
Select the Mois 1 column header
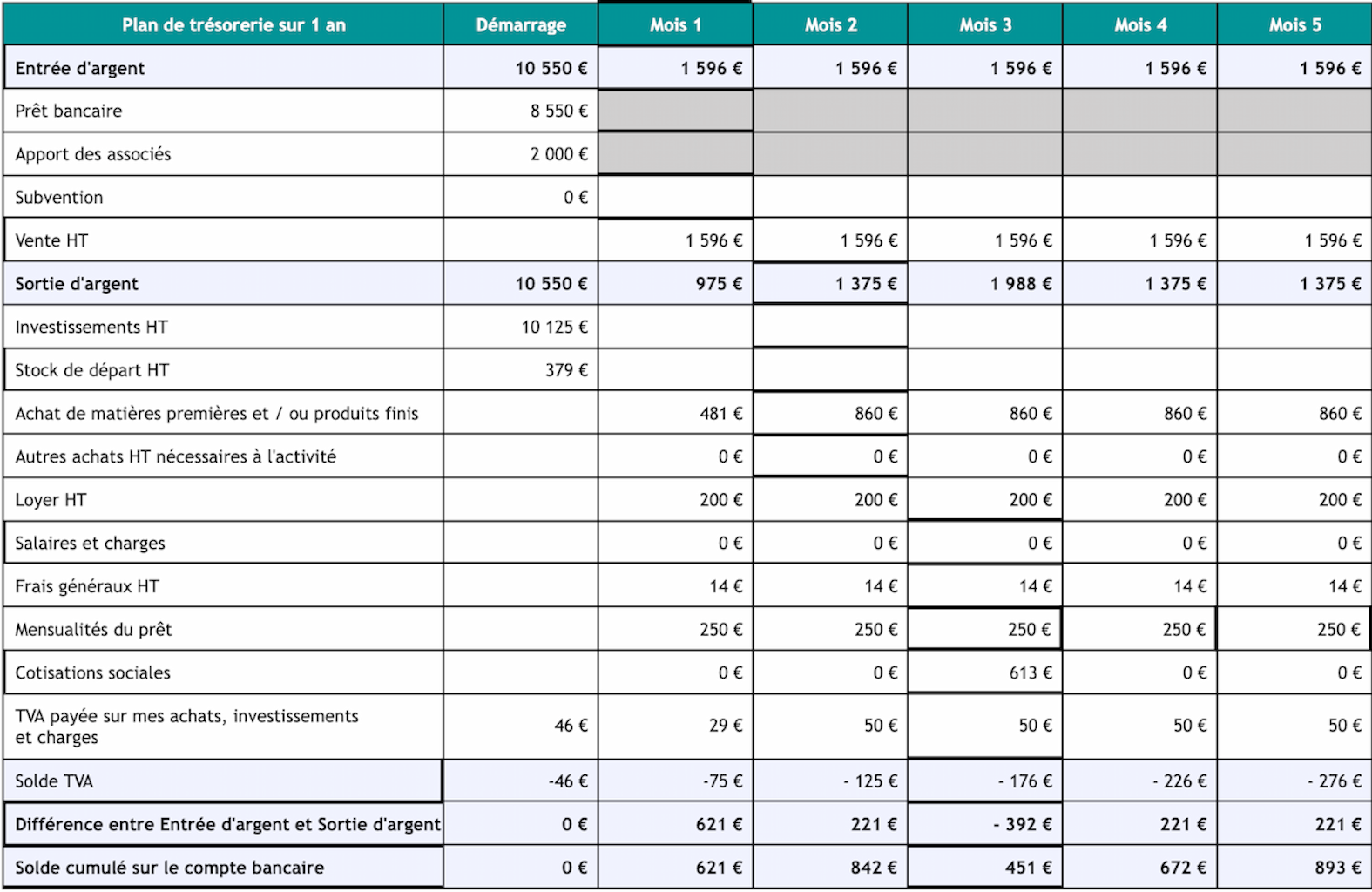point(675,24)
